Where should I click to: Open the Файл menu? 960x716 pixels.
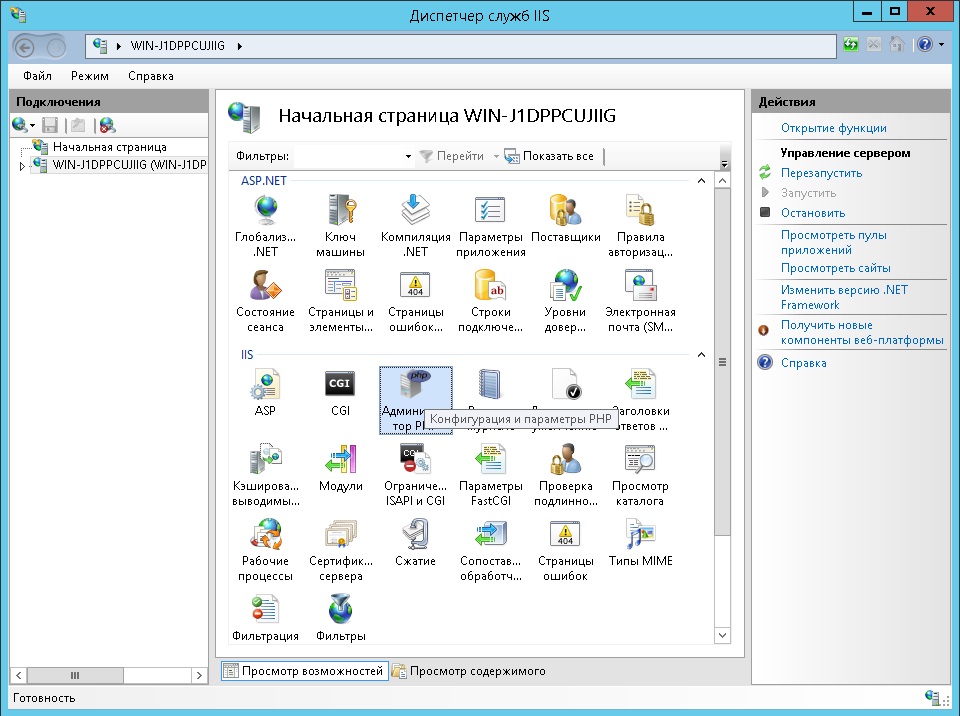coord(37,76)
